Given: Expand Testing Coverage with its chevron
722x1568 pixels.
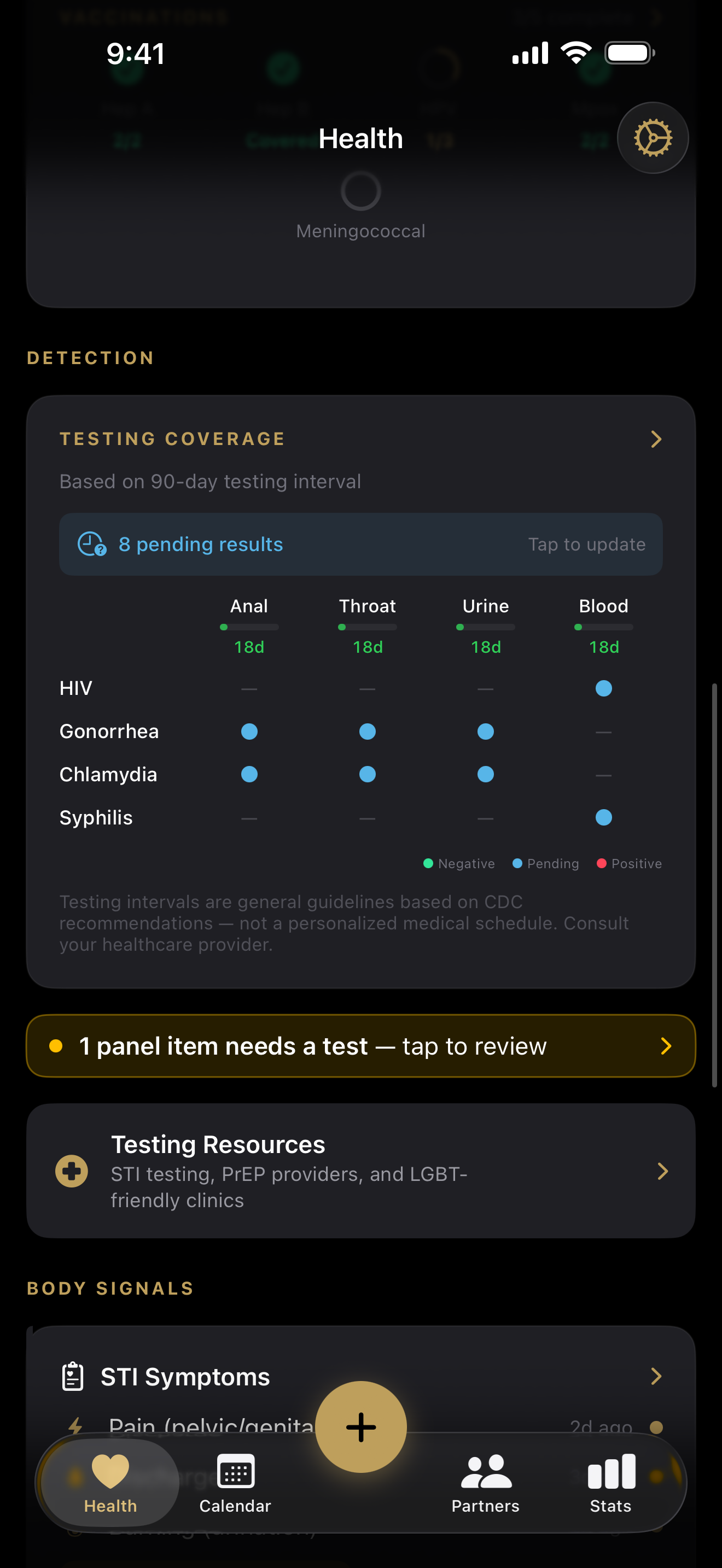Looking at the screenshot, I should coord(656,439).
